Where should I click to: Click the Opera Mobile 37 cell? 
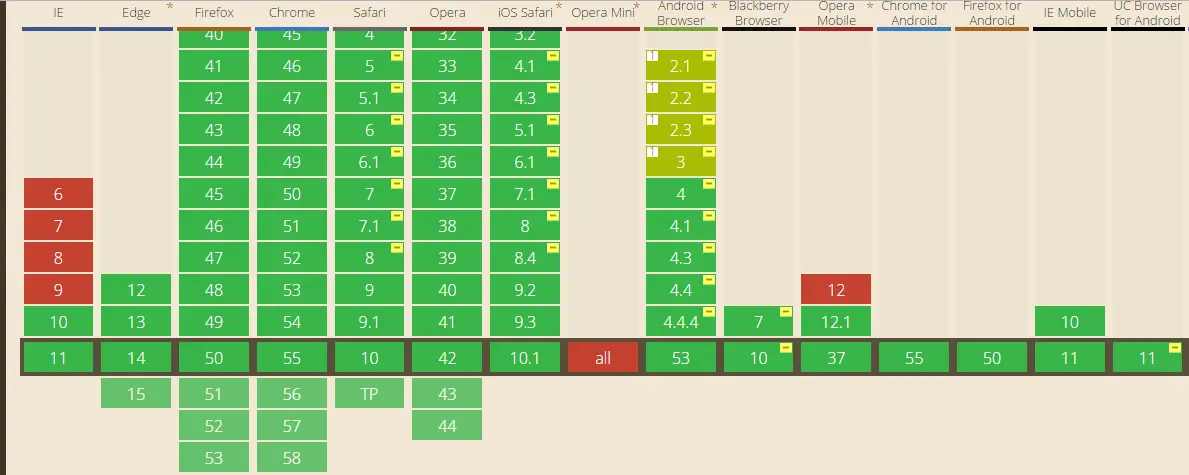tap(836, 357)
